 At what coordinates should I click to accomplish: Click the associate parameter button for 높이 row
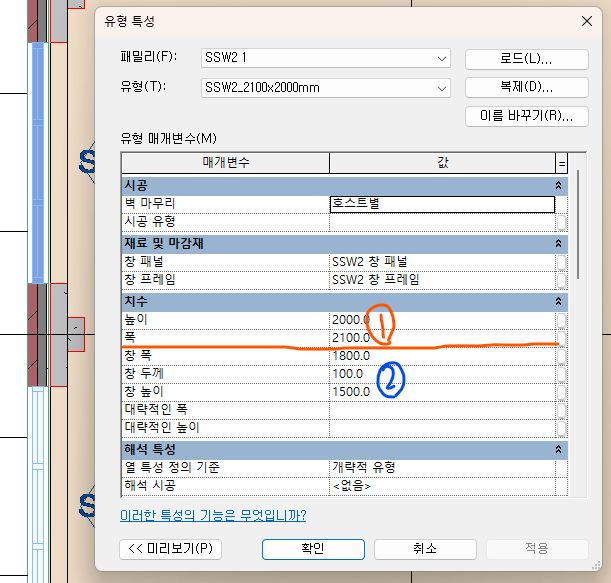click(562, 319)
